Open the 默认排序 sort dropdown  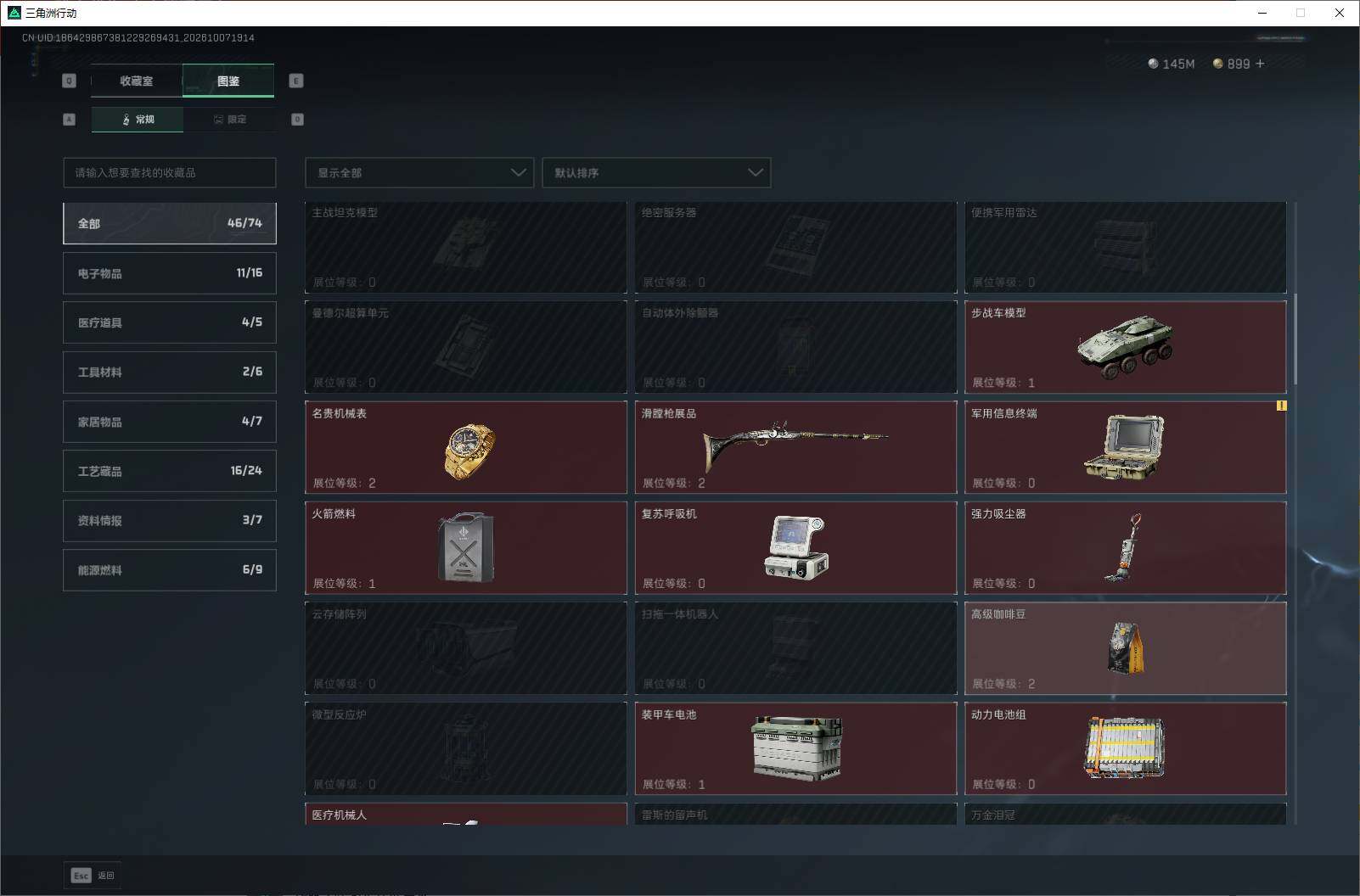[656, 172]
